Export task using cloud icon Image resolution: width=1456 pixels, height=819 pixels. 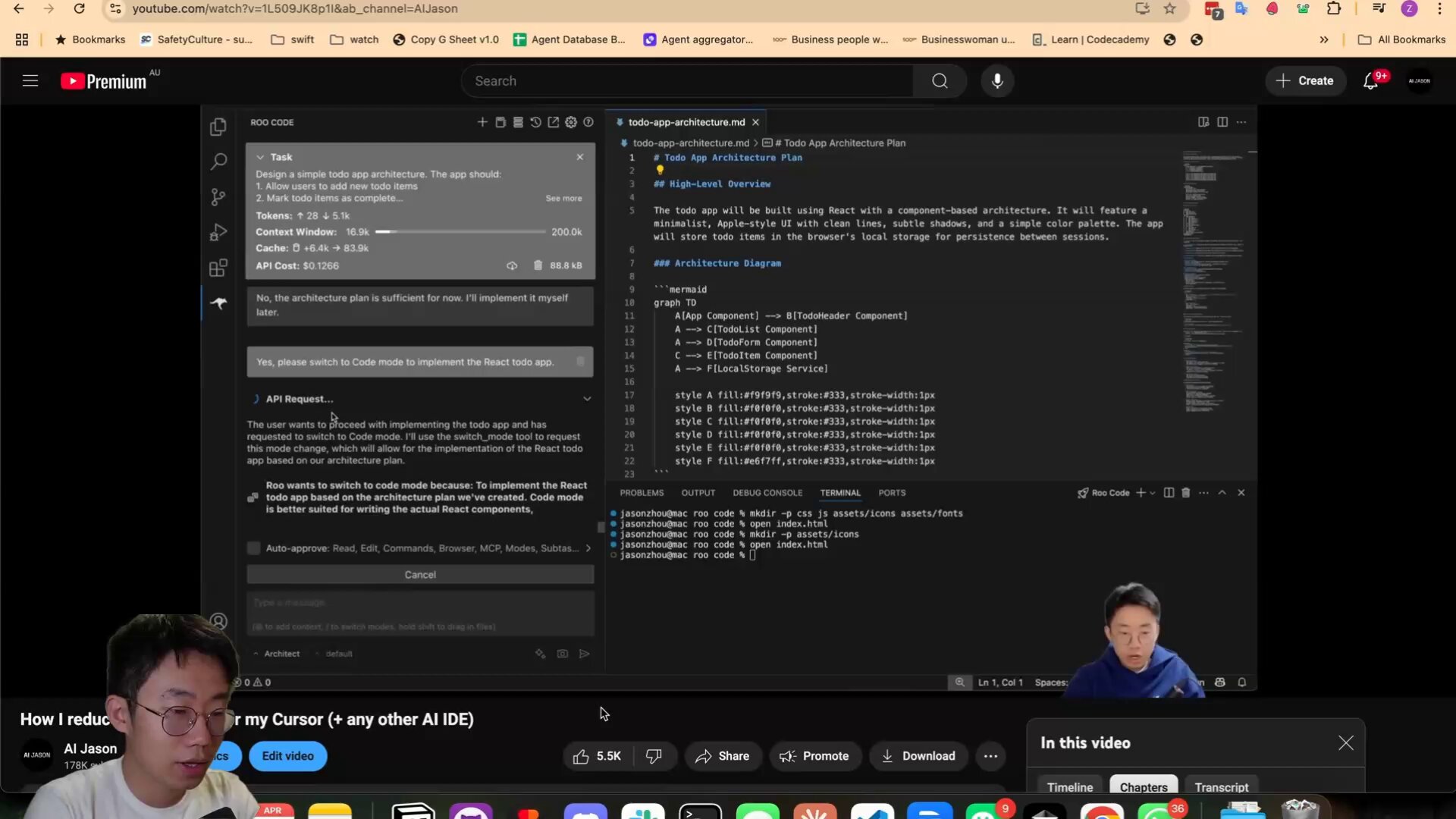pos(512,265)
